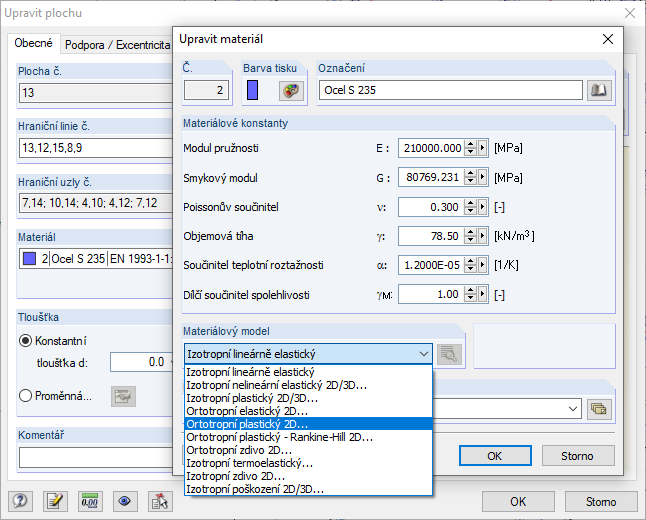Switch to the Podpora / Excentricita tab

tap(115, 45)
